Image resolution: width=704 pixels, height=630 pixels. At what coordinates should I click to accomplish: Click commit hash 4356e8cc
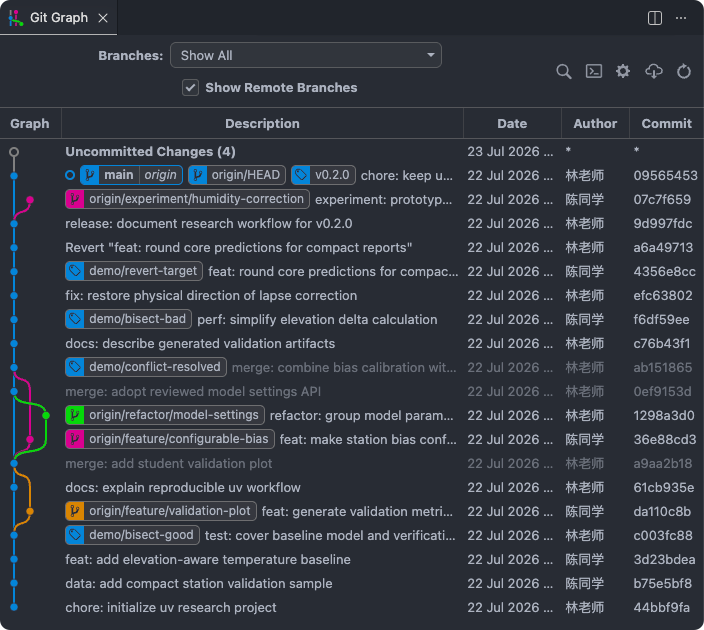pos(664,272)
